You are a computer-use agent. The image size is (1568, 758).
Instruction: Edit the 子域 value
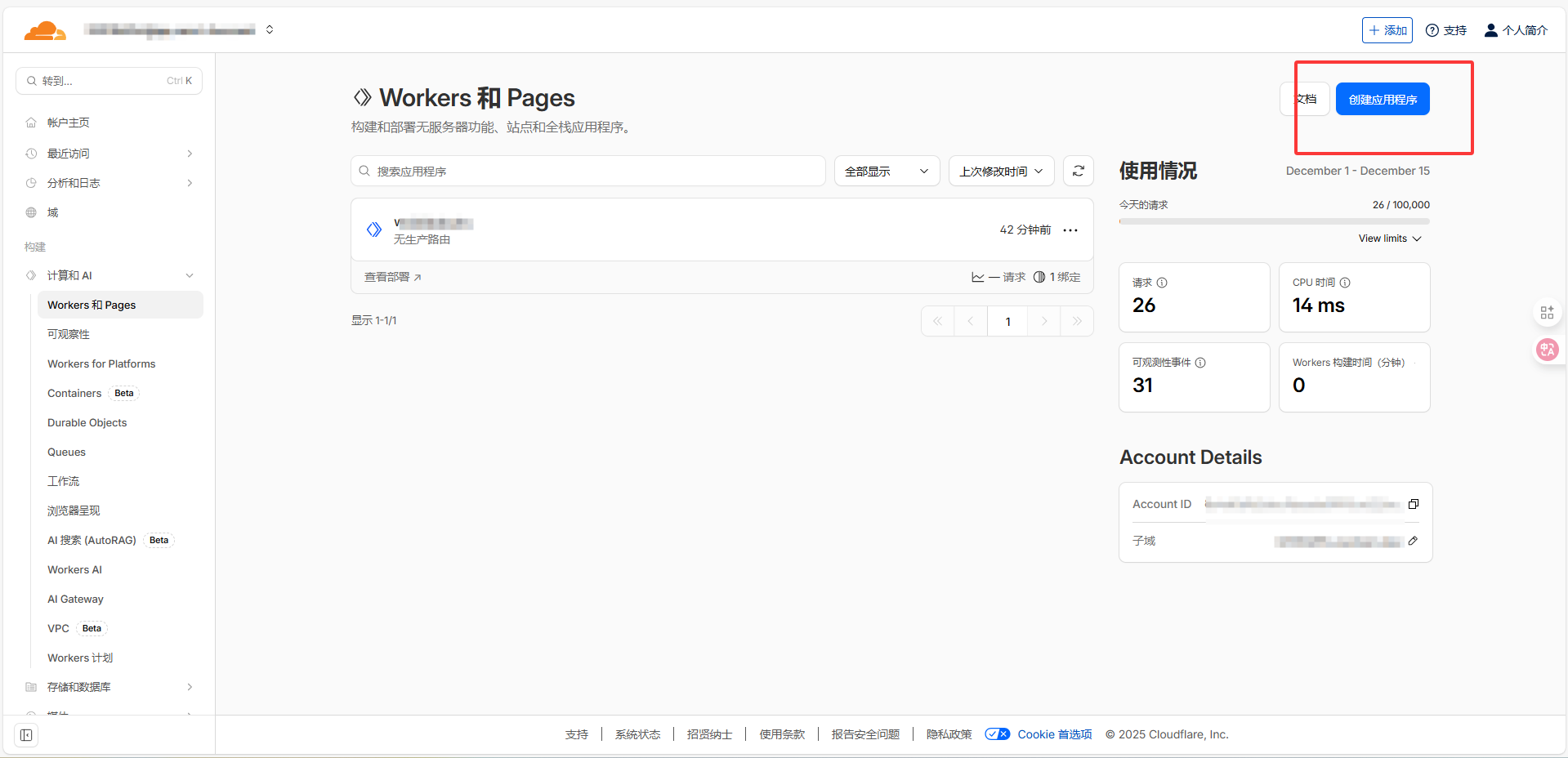pyautogui.click(x=1413, y=541)
